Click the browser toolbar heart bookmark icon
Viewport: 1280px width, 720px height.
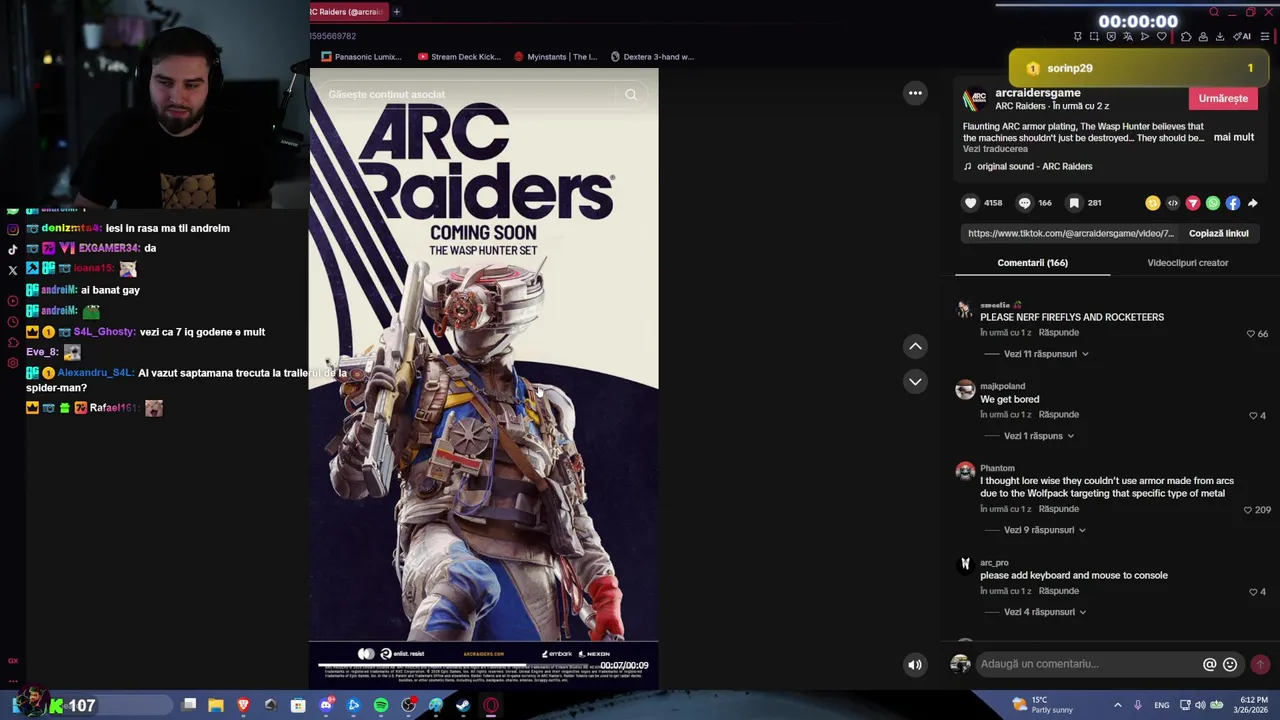[1161, 37]
